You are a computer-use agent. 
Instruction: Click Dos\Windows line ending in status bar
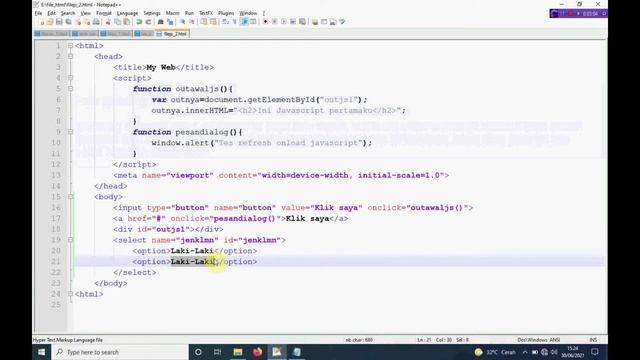533,340
